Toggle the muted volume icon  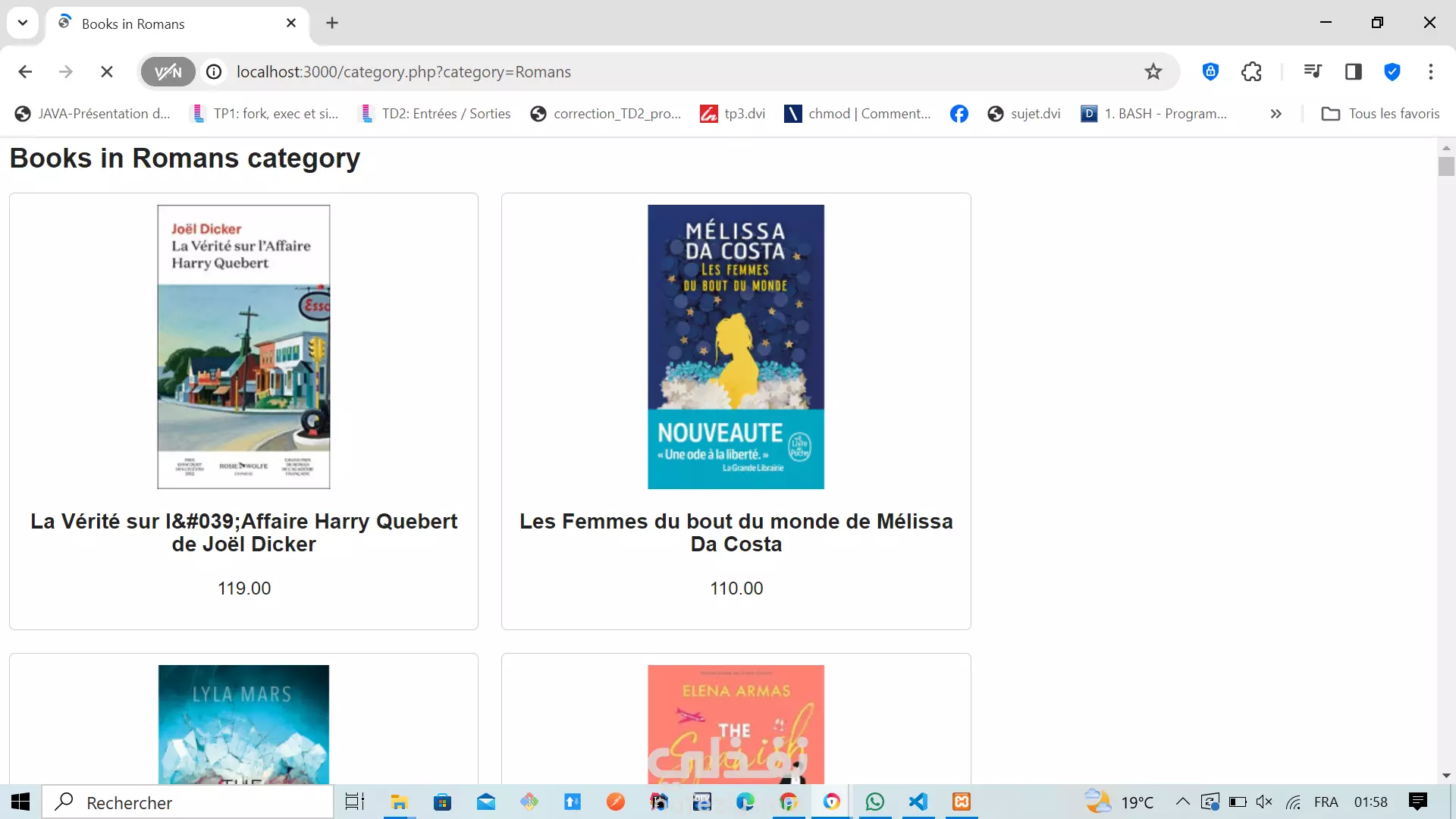click(1264, 802)
